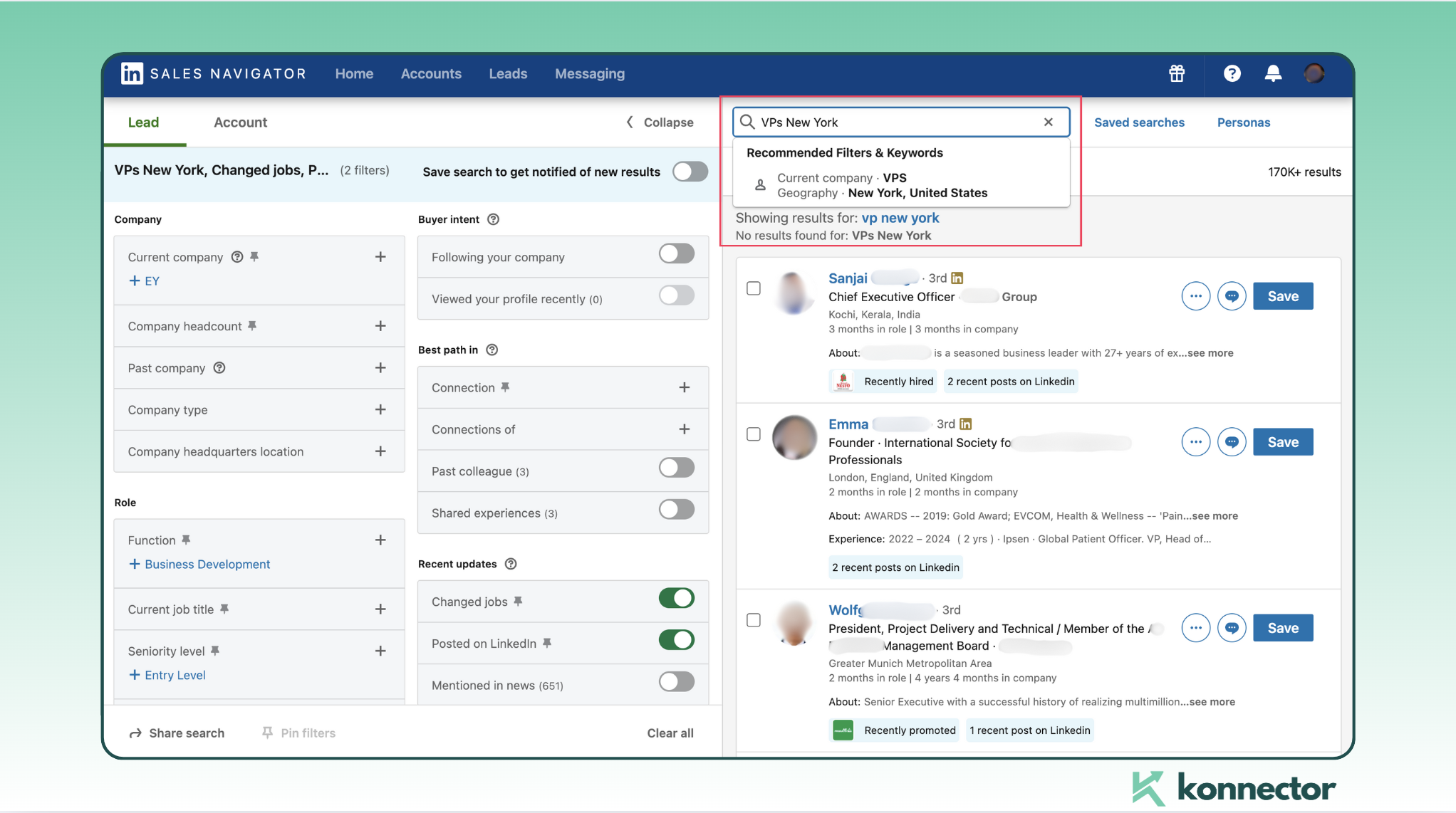The height and width of the screenshot is (813, 1456).
Task: Expand Company headquarters location filter
Action: click(380, 451)
